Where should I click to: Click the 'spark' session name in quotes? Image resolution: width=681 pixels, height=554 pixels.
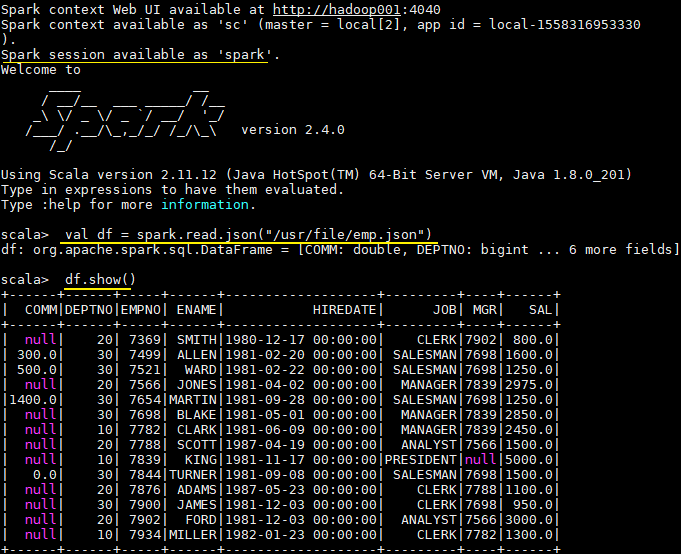[247, 54]
